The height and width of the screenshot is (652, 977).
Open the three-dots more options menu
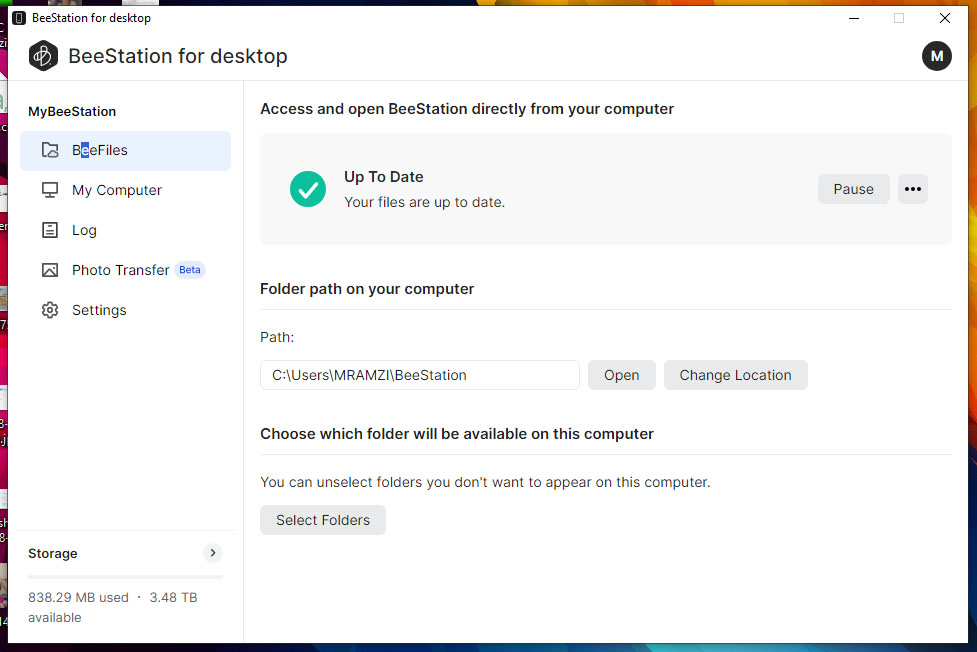click(x=912, y=189)
